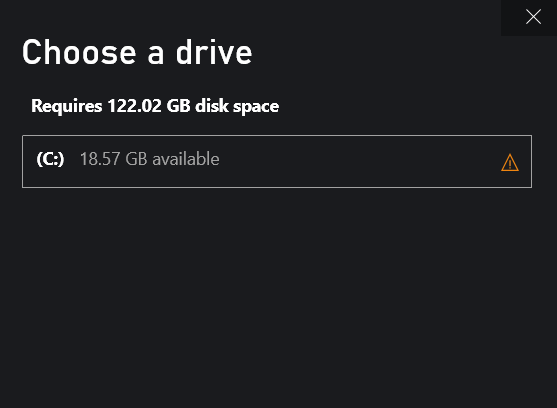
Task: Click the word 'Requires' in the subtitle
Action: point(66,106)
